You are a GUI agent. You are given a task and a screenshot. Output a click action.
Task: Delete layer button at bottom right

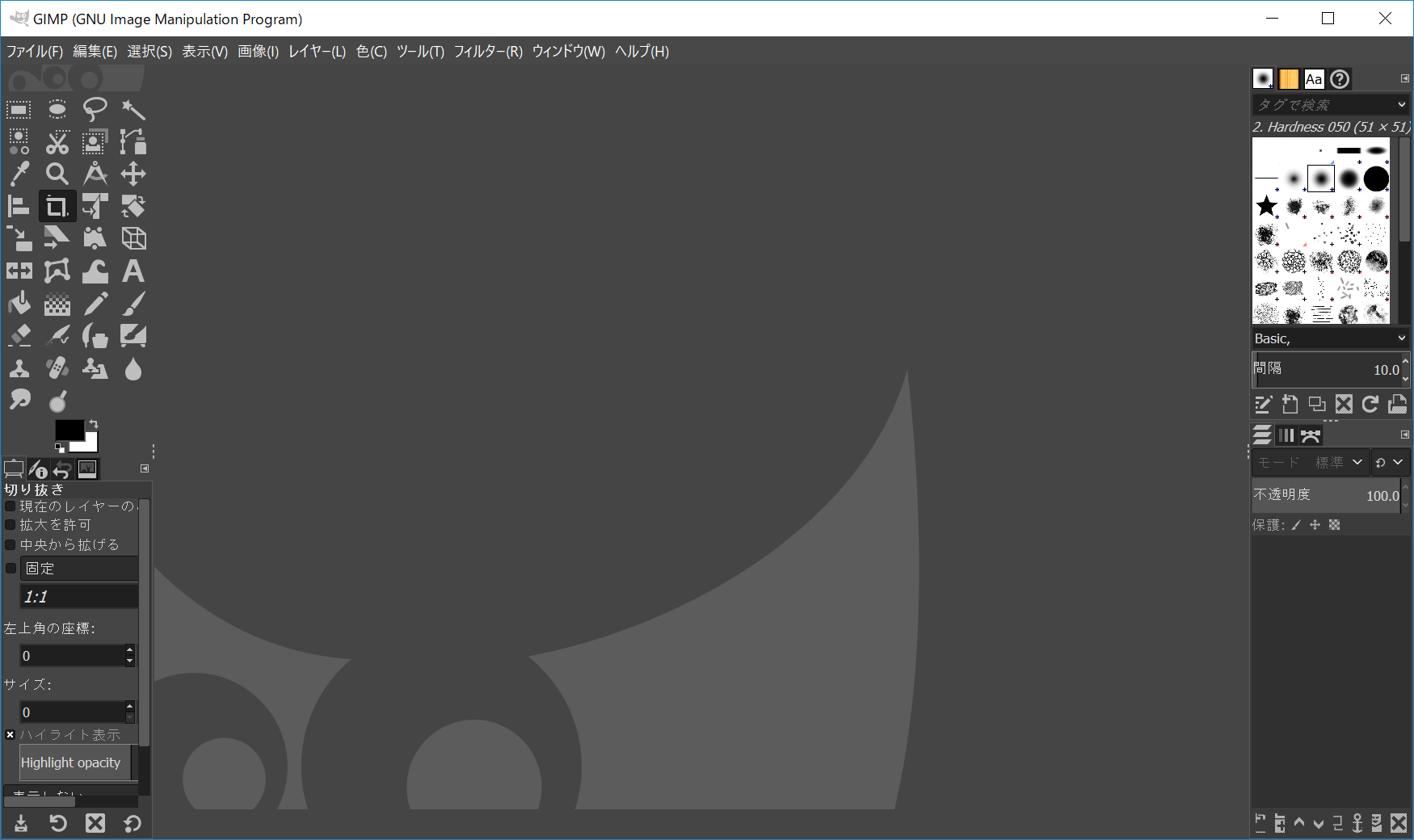click(x=1399, y=823)
